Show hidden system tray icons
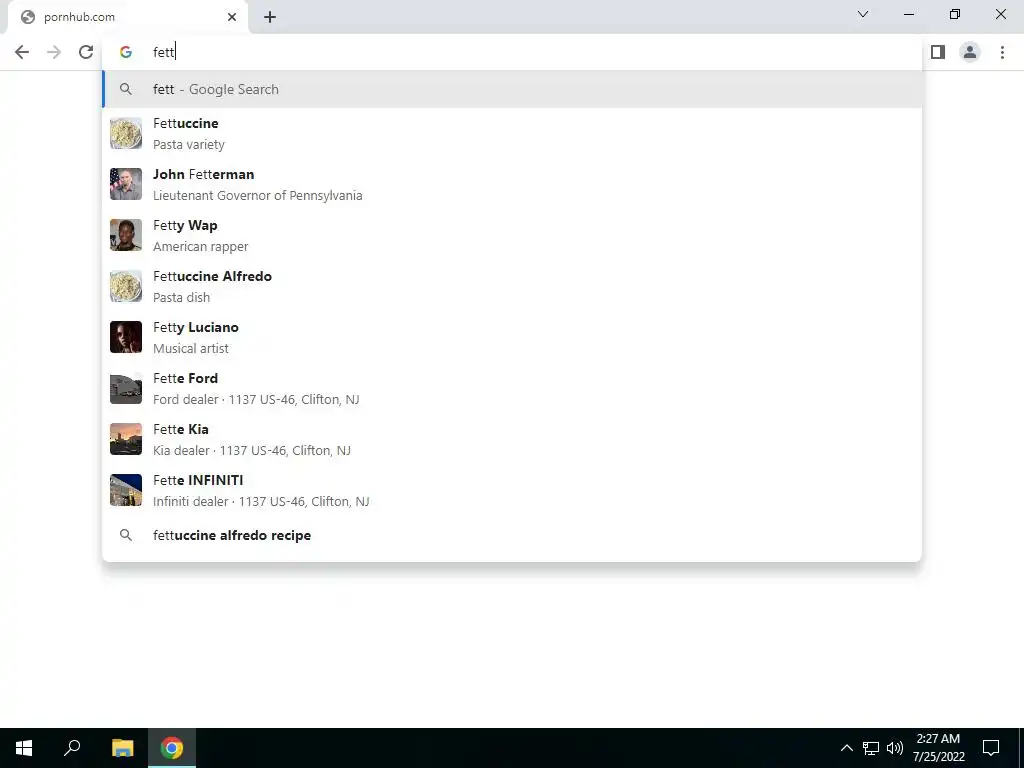 tap(846, 748)
